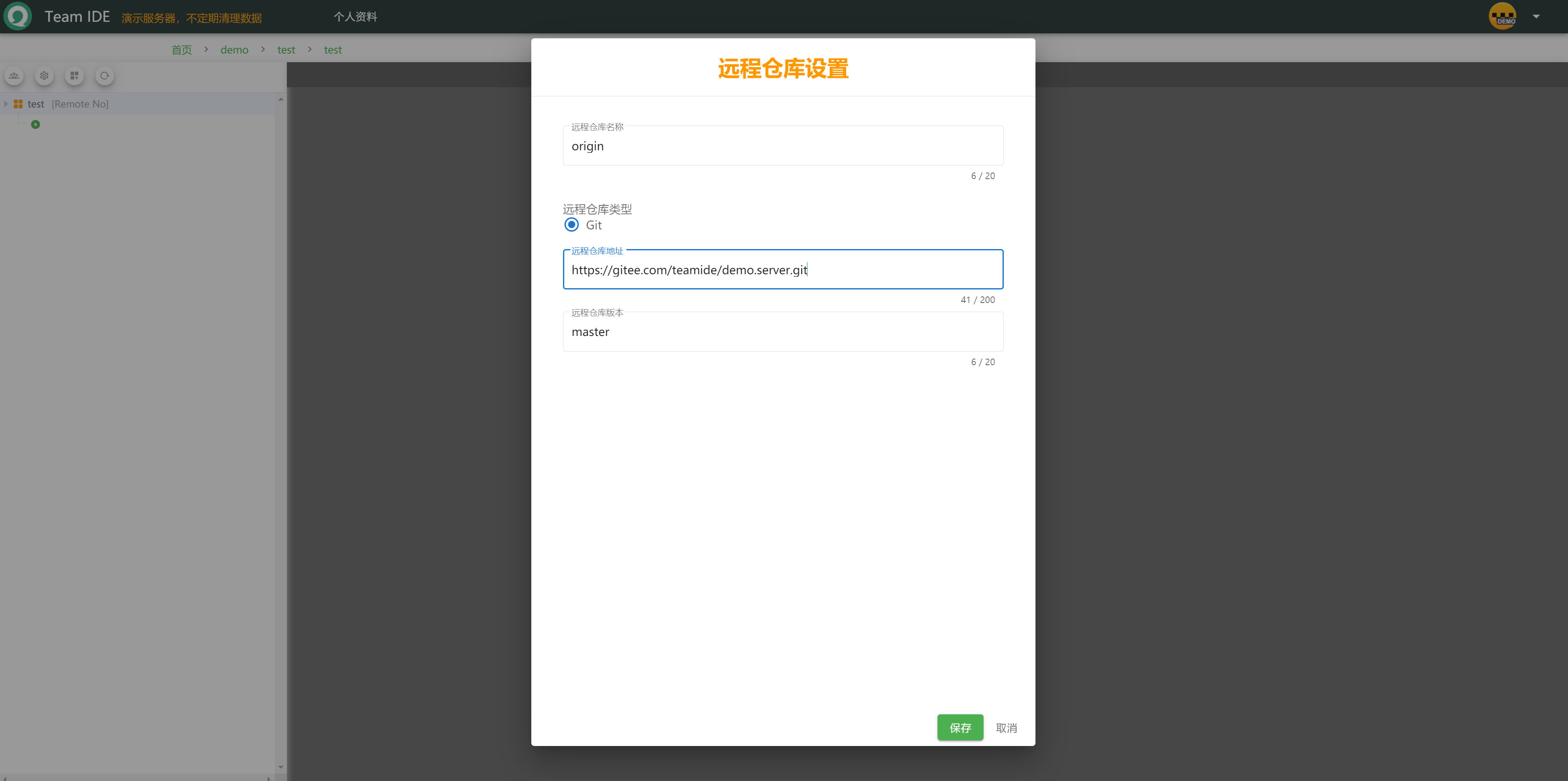Image resolution: width=1568 pixels, height=781 pixels.
Task: Select the Git remote repository type
Action: click(x=572, y=225)
